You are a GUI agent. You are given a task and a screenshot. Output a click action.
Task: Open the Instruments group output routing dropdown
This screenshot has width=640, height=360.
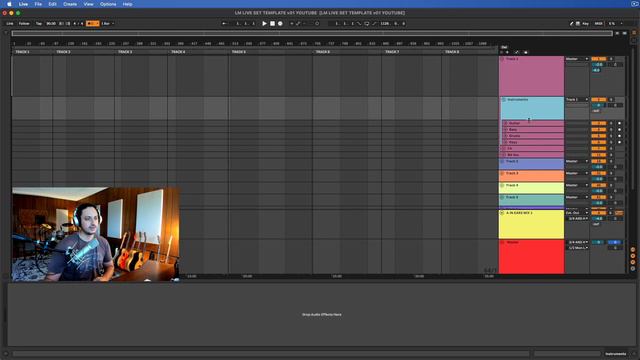click(577, 100)
